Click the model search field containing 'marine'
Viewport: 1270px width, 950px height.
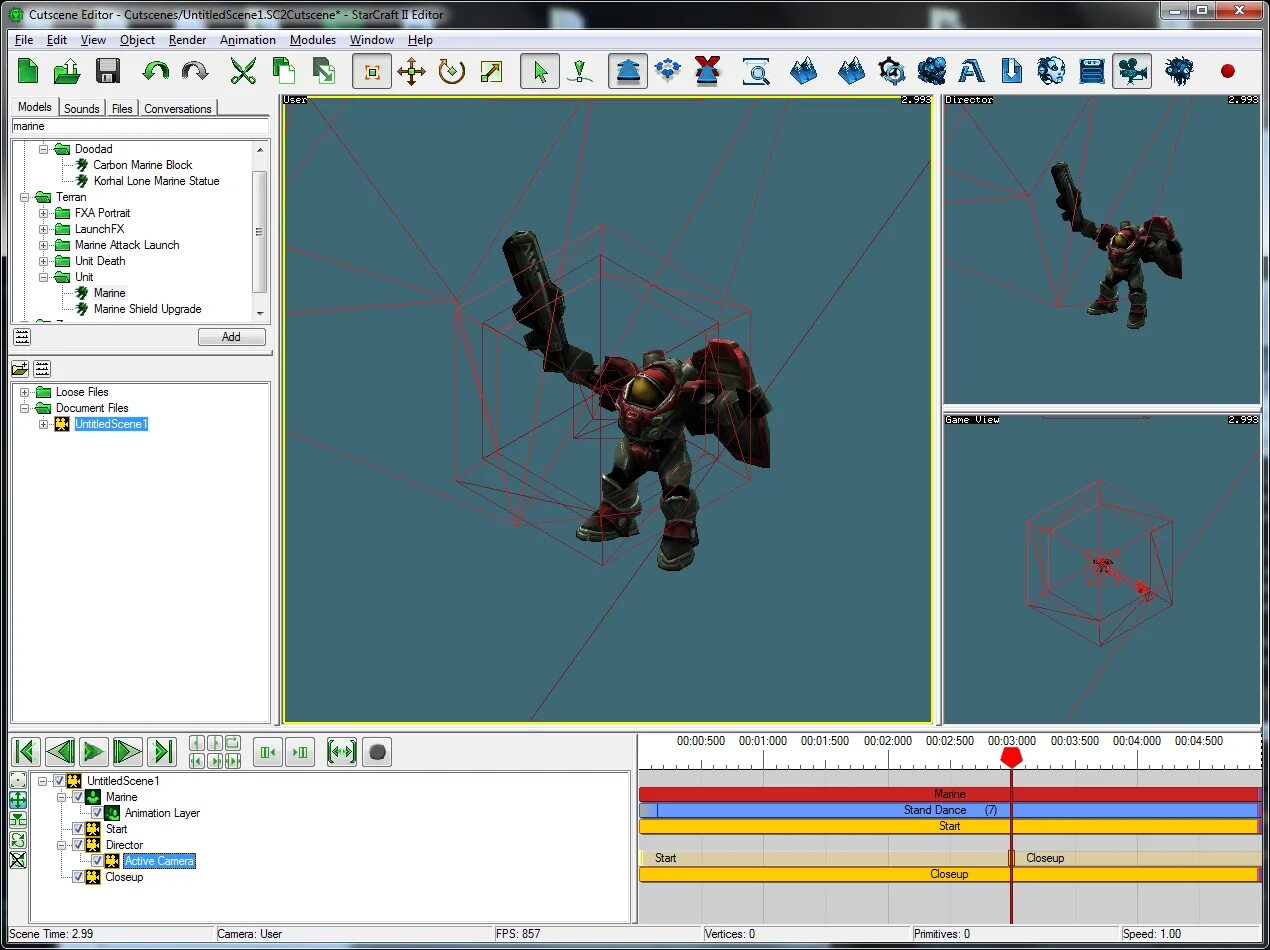140,126
